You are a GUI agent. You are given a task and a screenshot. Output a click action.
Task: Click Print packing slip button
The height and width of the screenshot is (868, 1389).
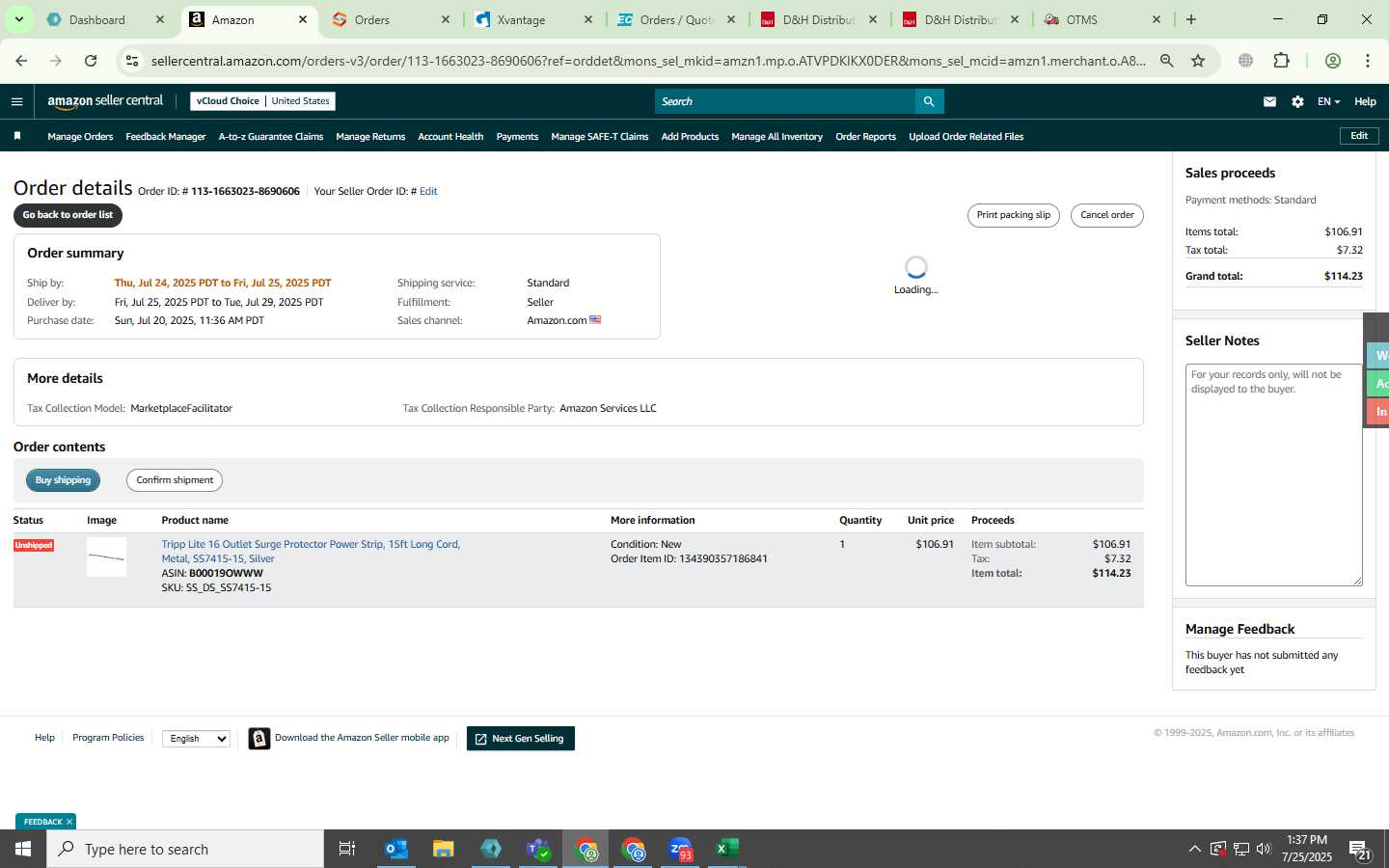pos(1013,215)
